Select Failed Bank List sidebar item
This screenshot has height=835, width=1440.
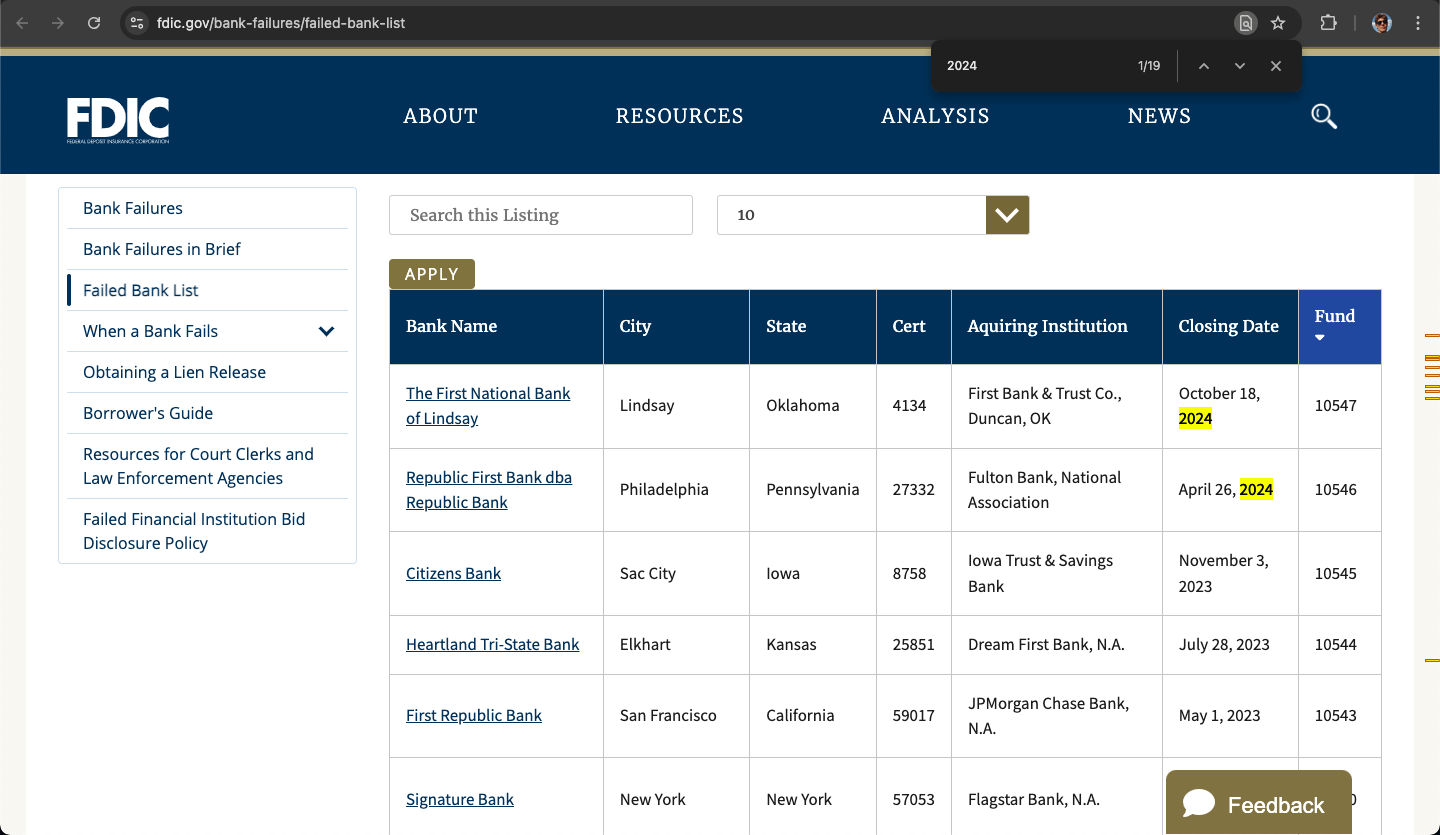[x=141, y=290]
